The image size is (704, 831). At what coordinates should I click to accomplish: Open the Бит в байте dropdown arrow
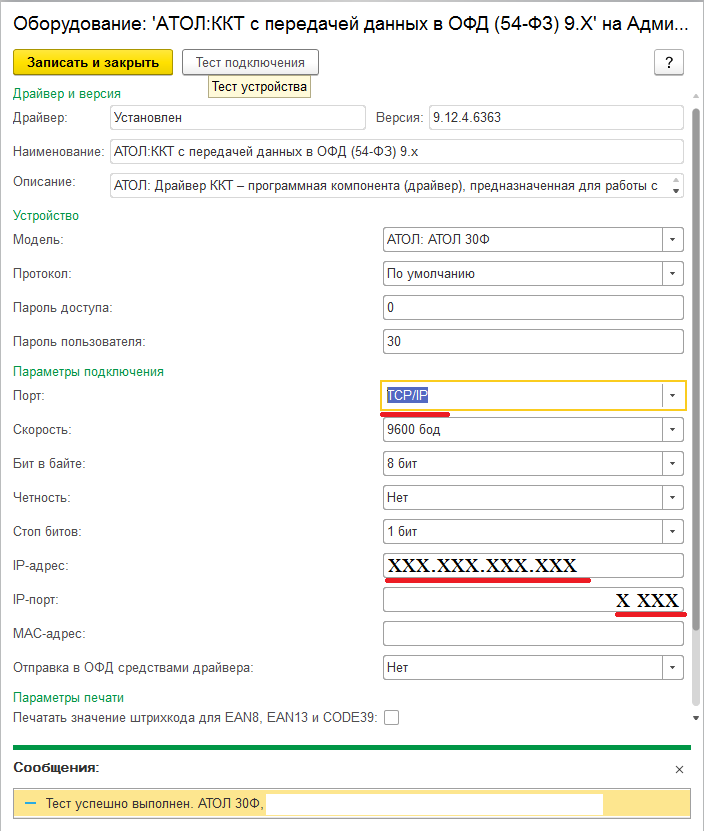[x=672, y=463]
